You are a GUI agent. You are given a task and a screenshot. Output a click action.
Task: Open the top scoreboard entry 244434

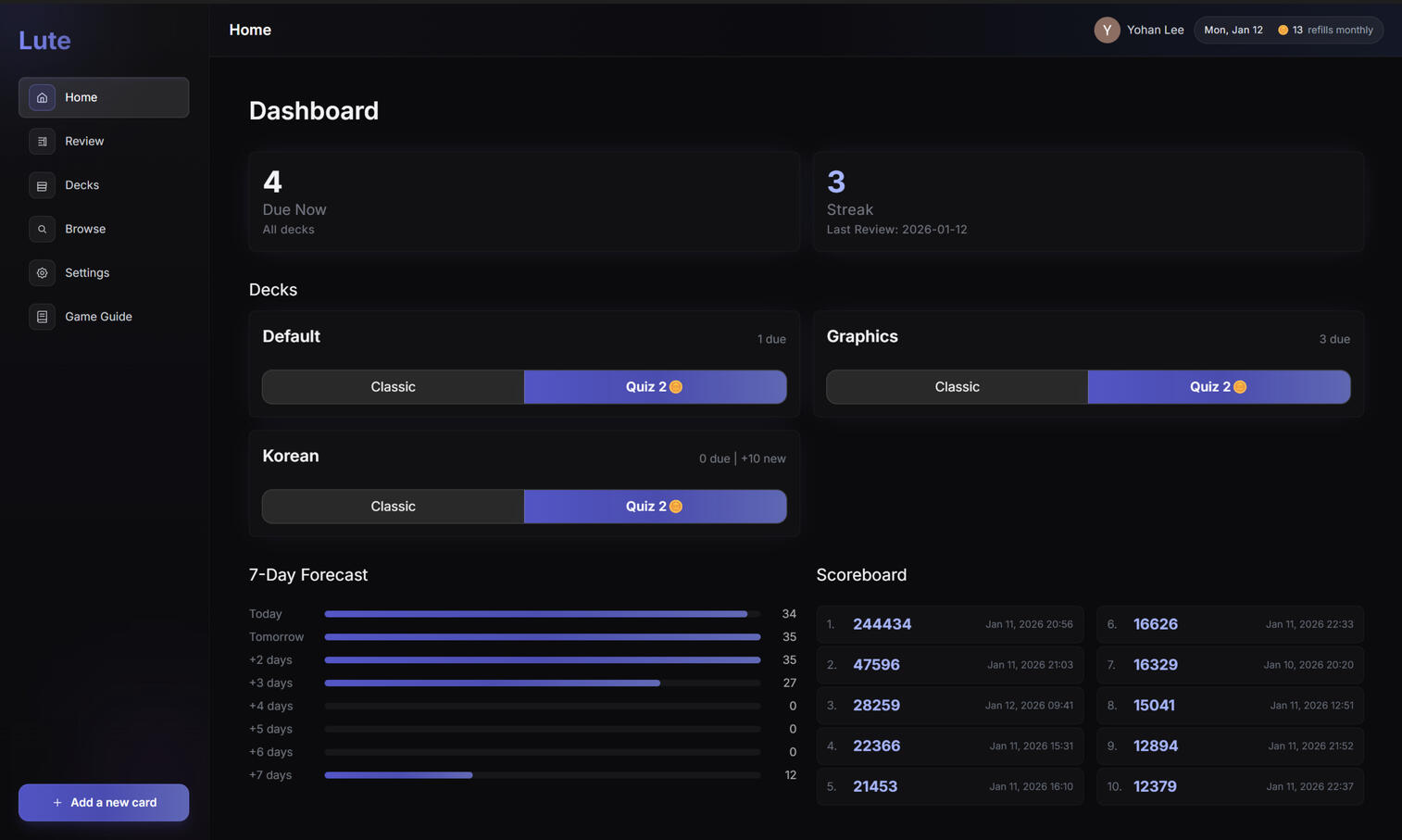coord(882,624)
